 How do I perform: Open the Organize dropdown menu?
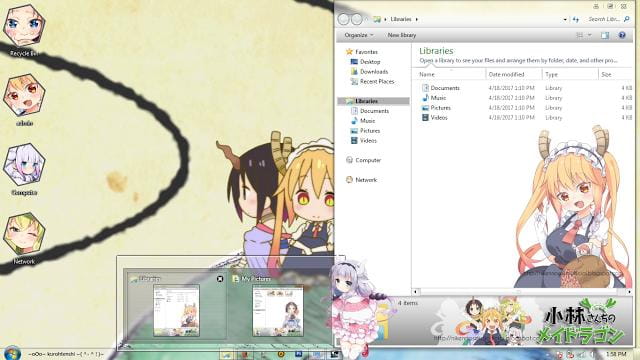click(359, 36)
